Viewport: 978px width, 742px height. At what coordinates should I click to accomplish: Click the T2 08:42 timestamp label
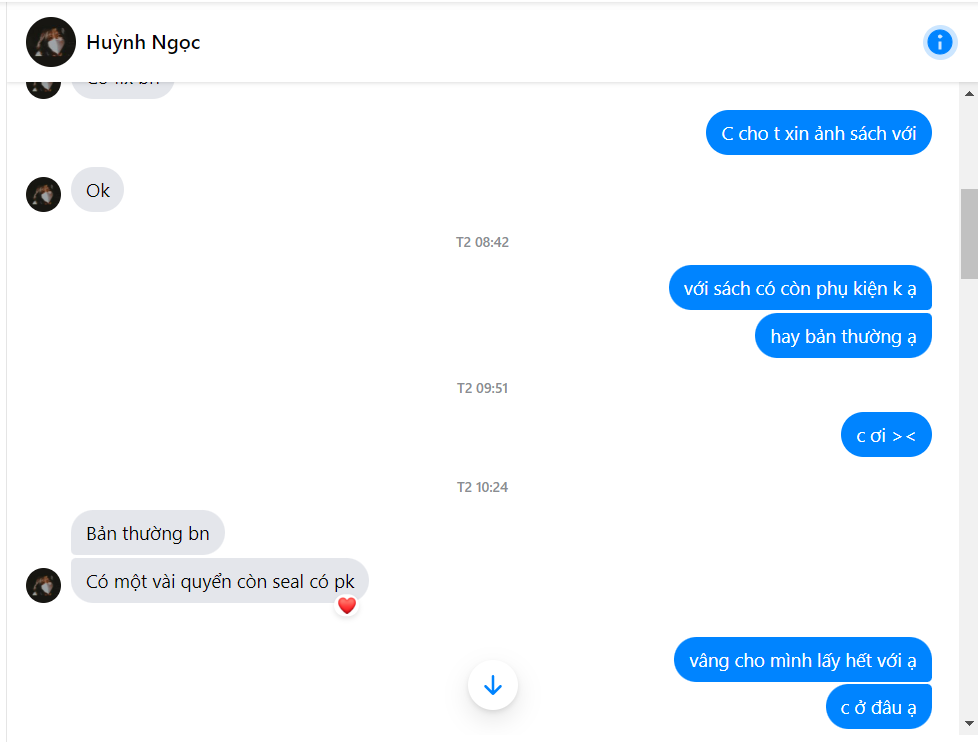(x=482, y=242)
